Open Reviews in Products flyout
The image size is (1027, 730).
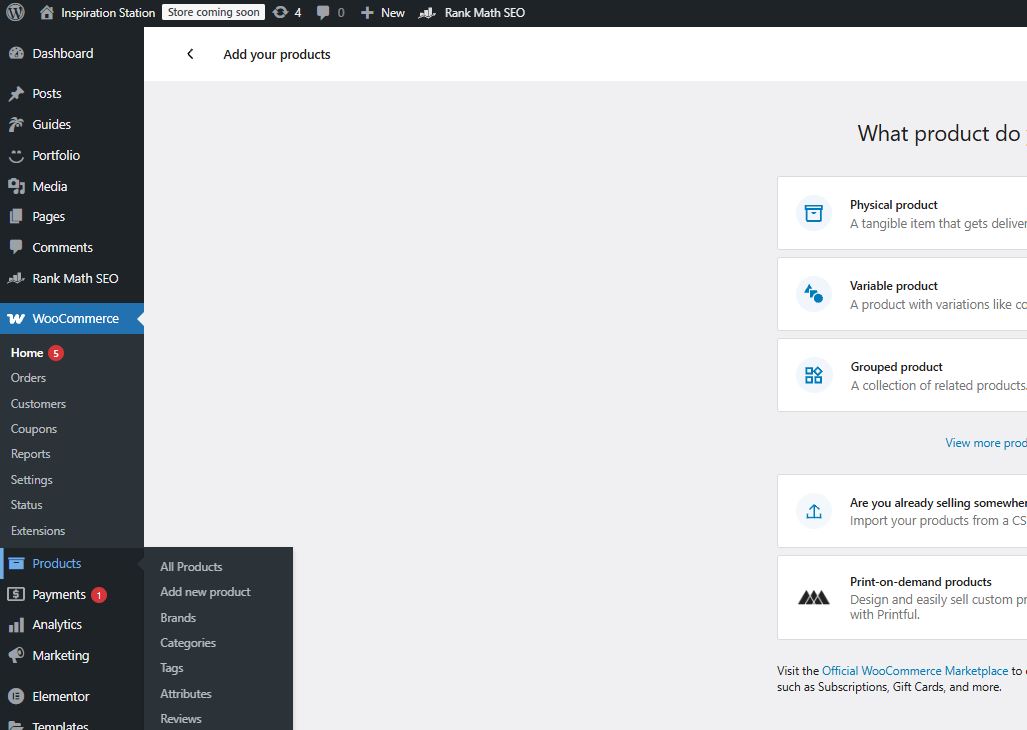(181, 719)
